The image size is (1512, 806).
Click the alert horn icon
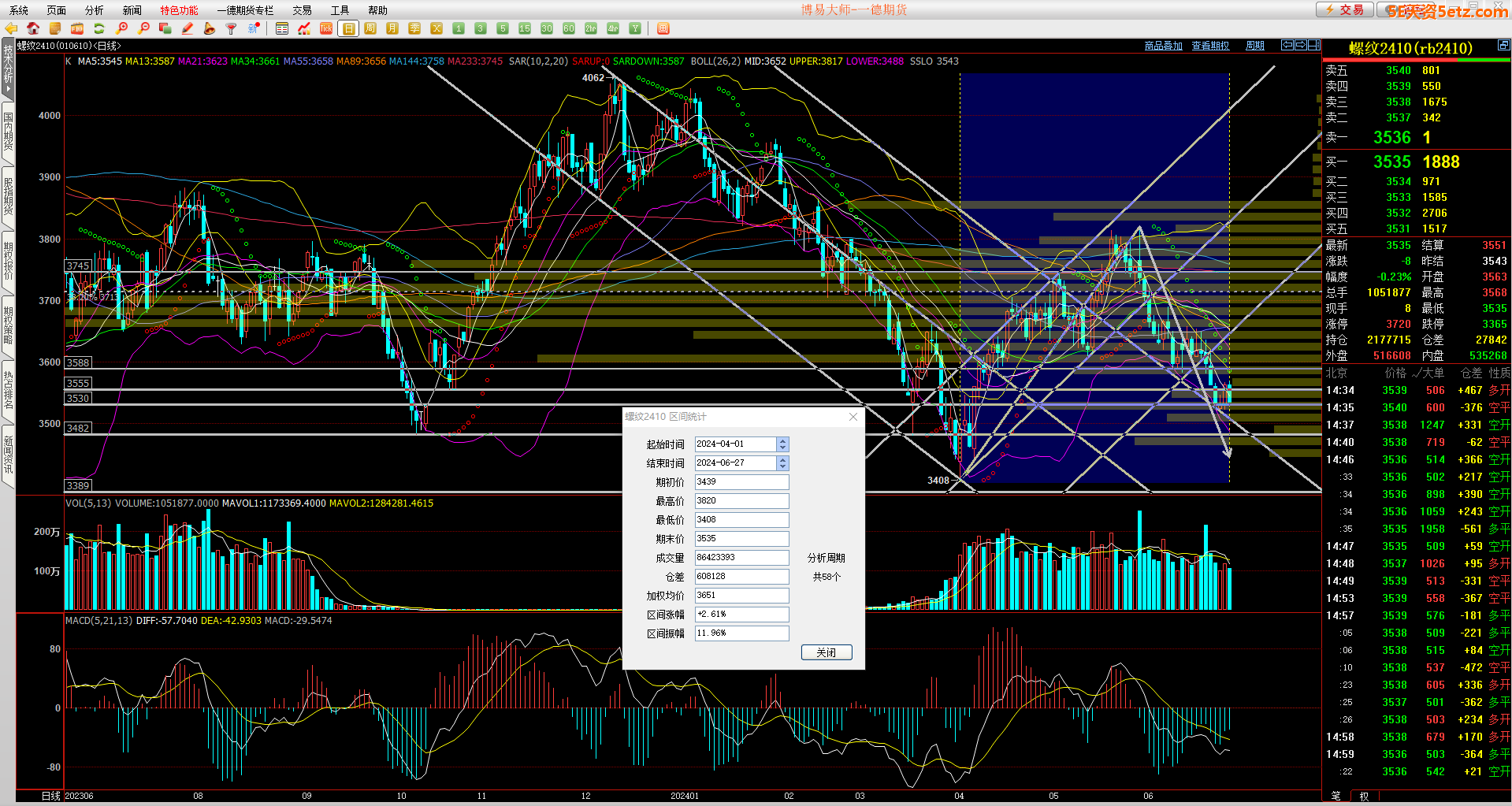[210, 28]
